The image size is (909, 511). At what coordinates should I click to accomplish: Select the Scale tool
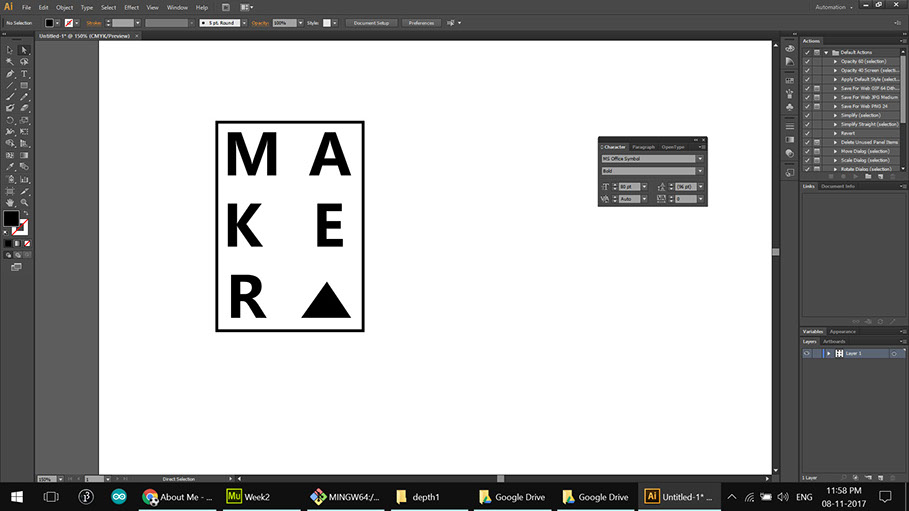(x=24, y=121)
